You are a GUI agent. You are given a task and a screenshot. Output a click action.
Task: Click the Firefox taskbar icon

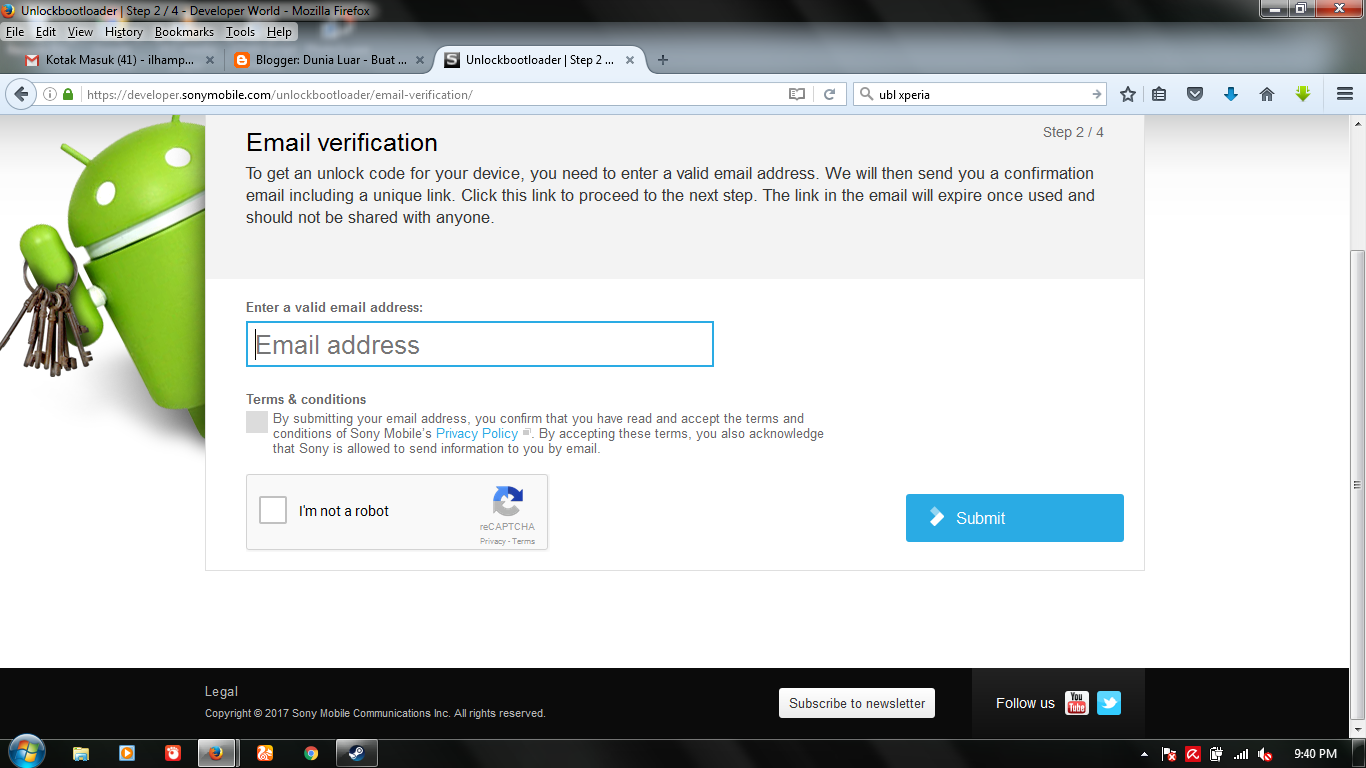pyautogui.click(x=216, y=753)
